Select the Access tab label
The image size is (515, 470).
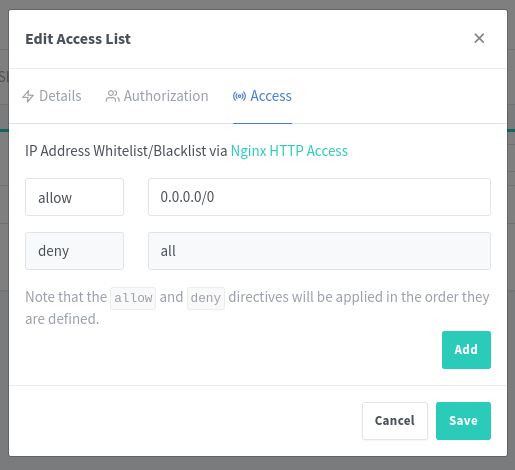pos(271,96)
